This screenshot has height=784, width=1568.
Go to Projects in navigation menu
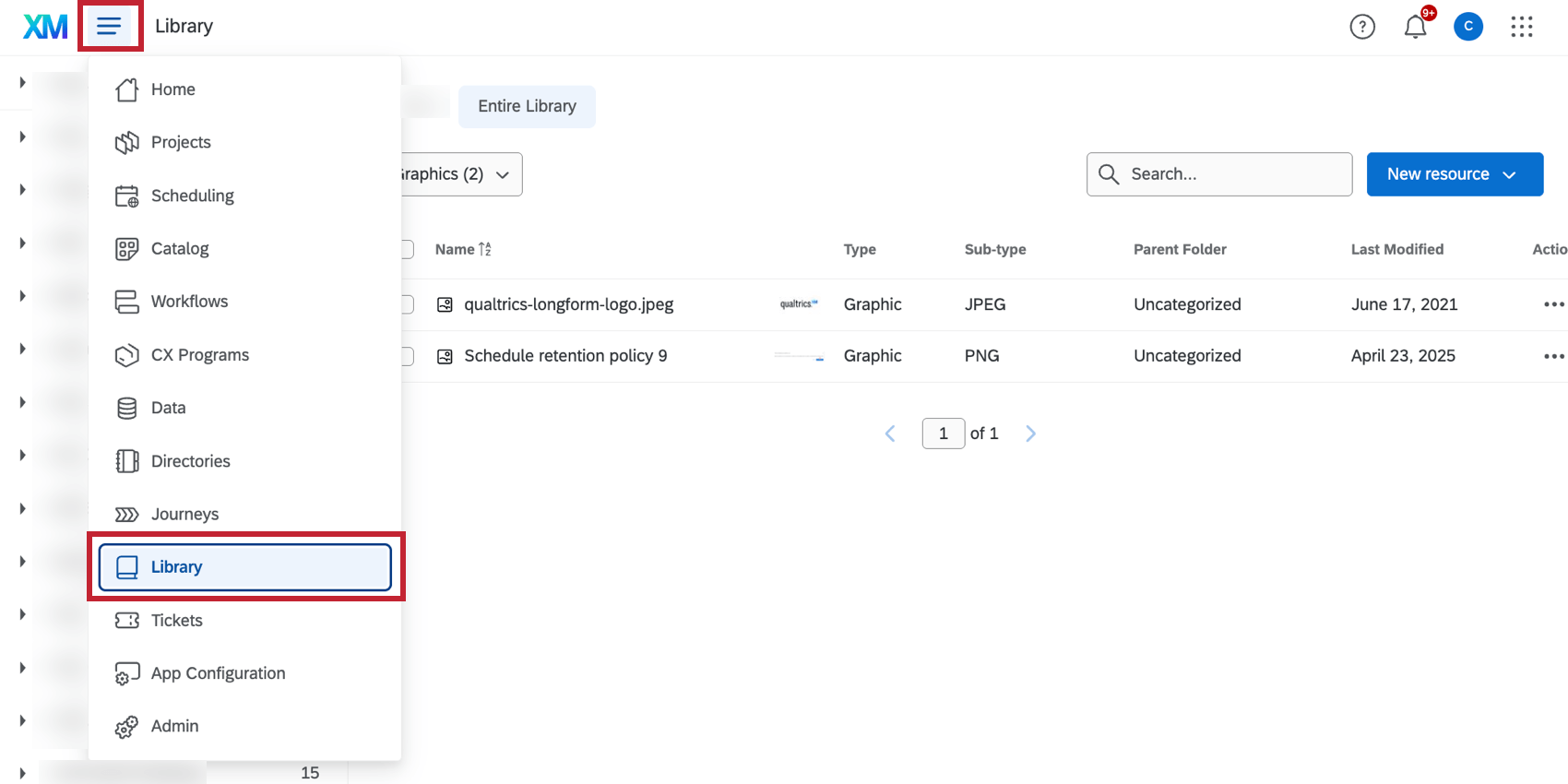pos(181,142)
